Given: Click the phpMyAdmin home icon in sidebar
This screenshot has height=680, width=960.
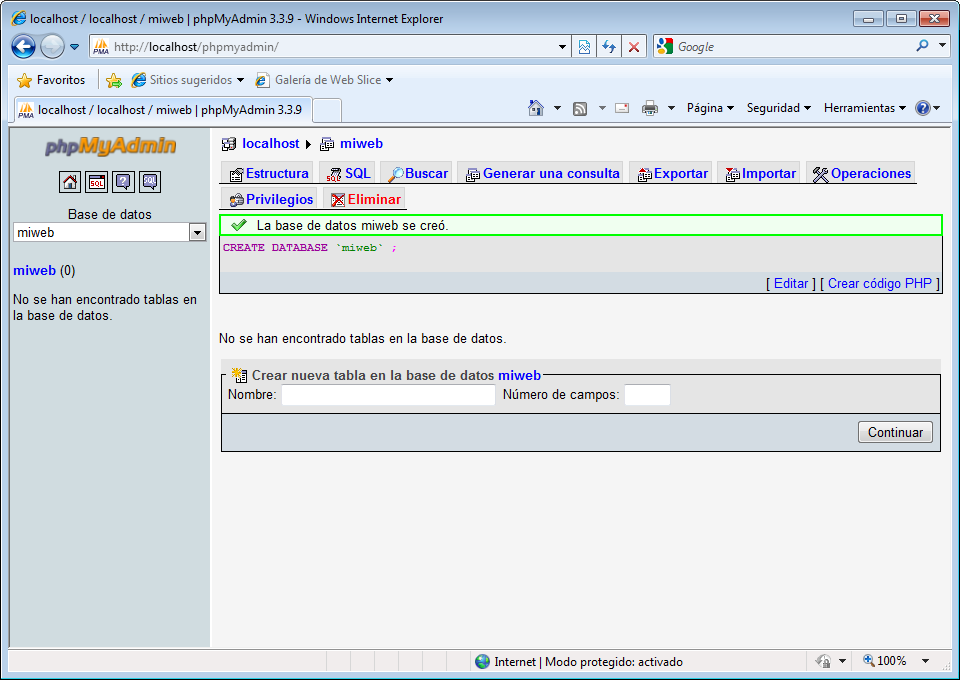Looking at the screenshot, I should click(x=70, y=182).
